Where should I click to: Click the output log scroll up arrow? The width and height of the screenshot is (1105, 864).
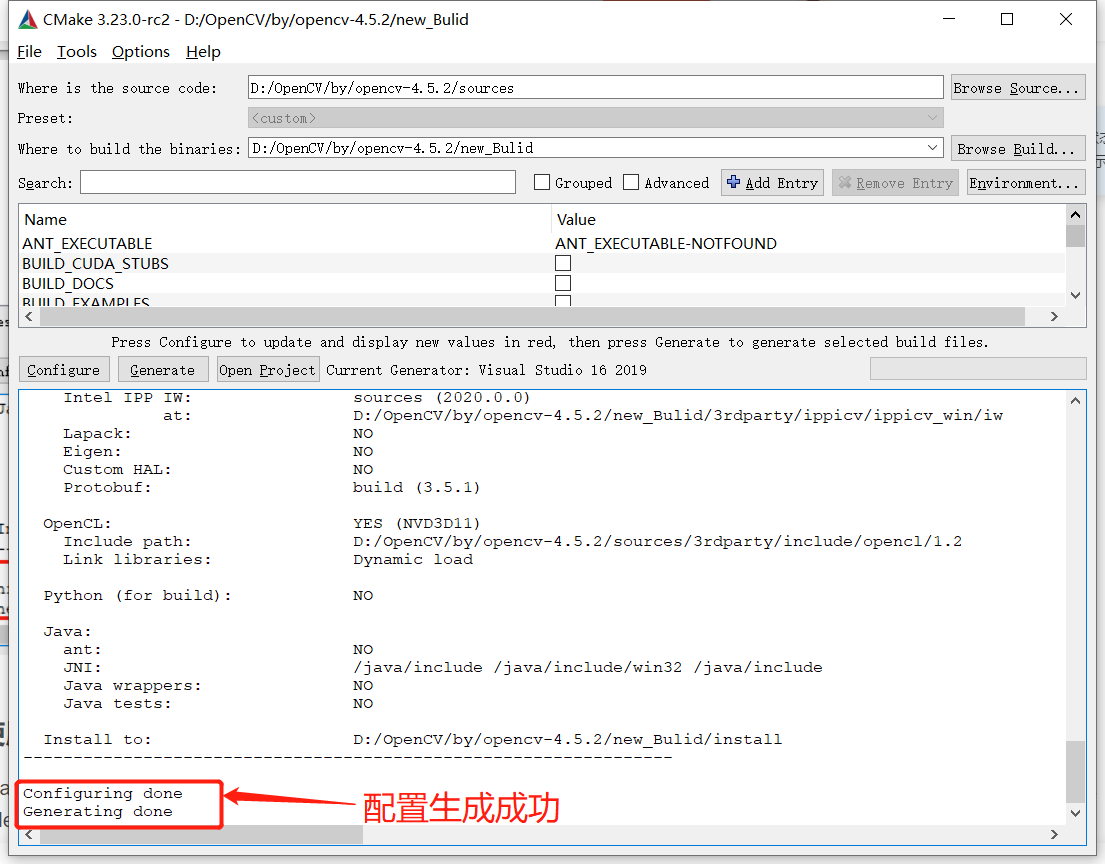1075,401
